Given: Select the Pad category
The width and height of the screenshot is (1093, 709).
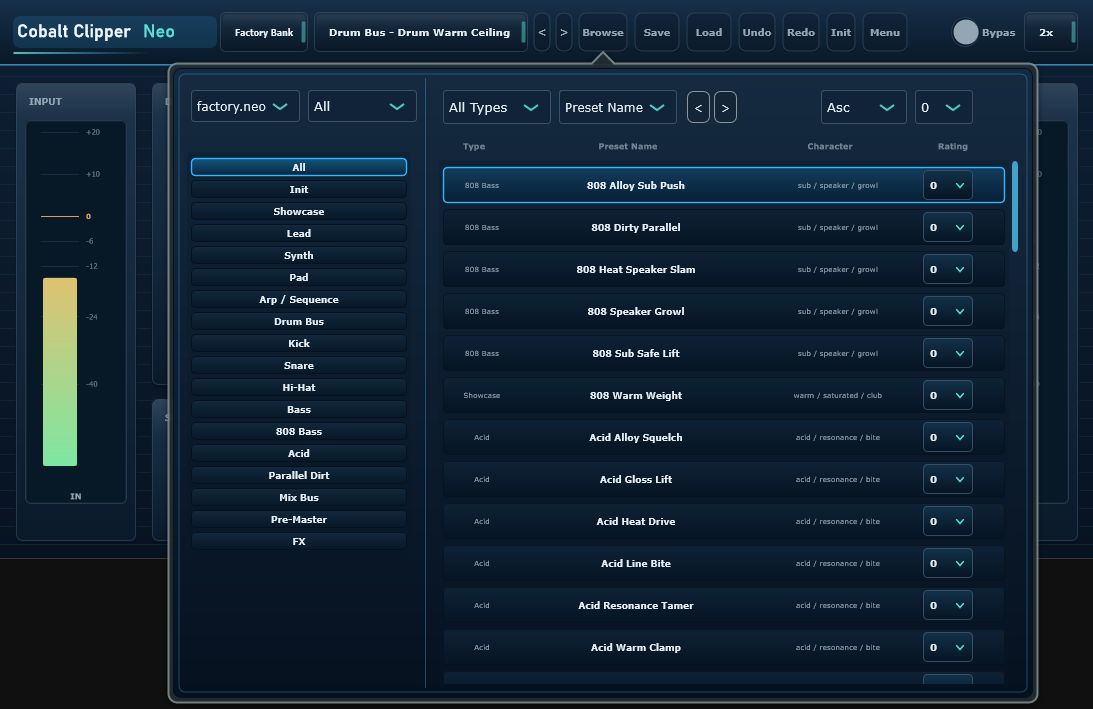Looking at the screenshot, I should coord(298,277).
